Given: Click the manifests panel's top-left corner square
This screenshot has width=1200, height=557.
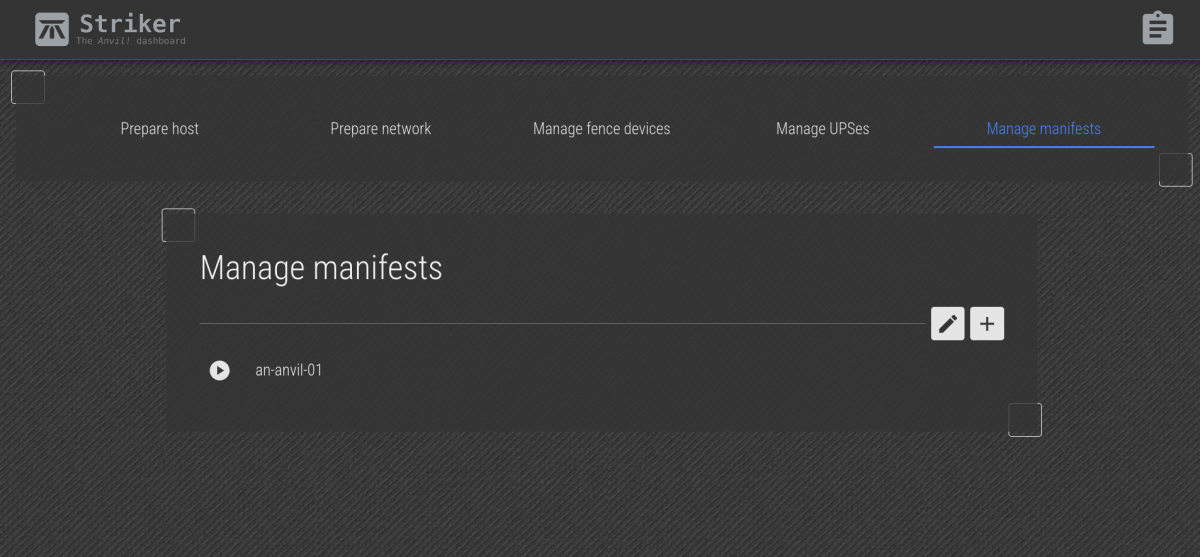Looking at the screenshot, I should (179, 225).
